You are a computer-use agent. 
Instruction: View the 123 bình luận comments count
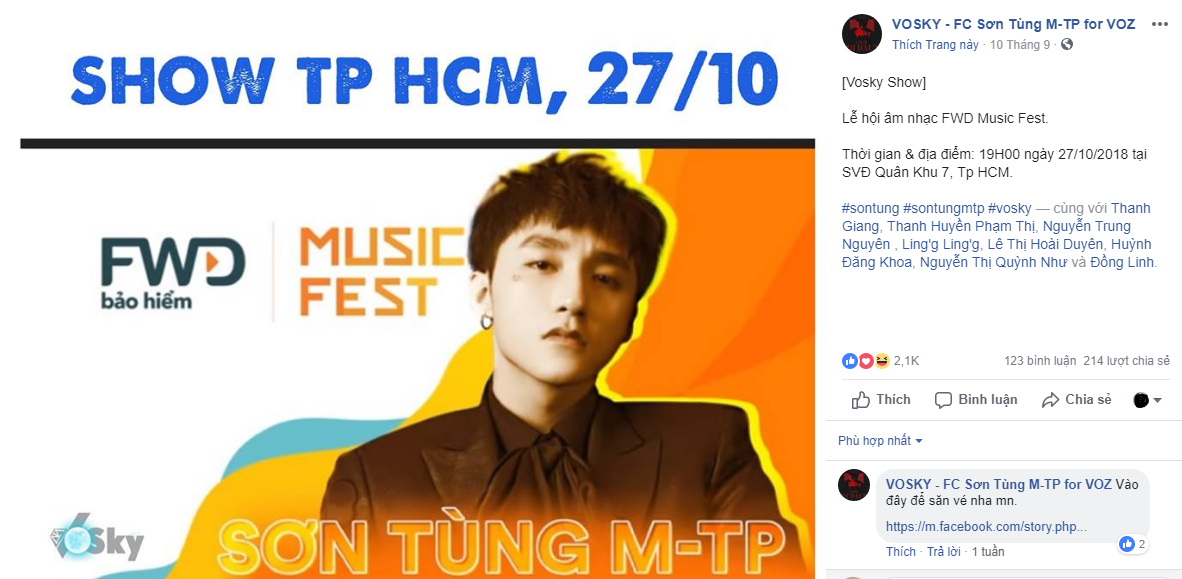pos(1040,361)
